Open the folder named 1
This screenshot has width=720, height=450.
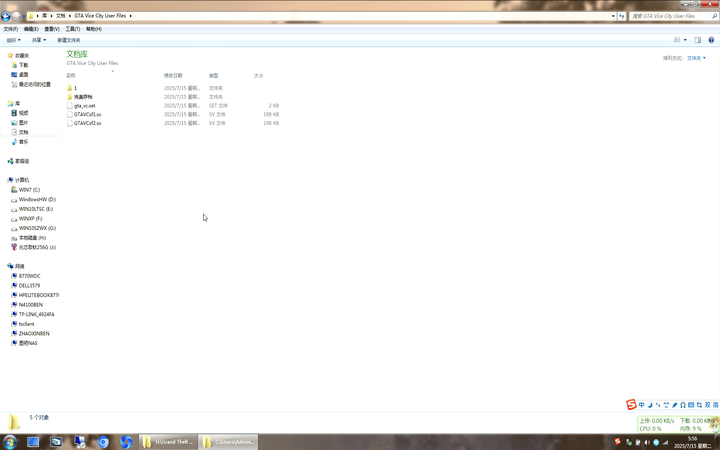pyautogui.click(x=75, y=88)
